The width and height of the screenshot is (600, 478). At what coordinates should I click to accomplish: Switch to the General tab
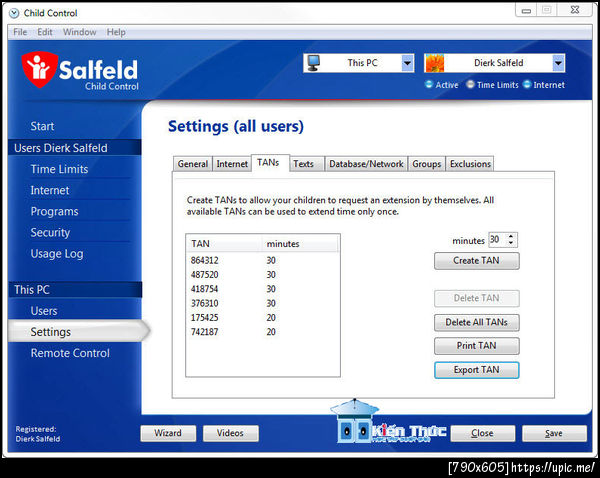pos(192,164)
